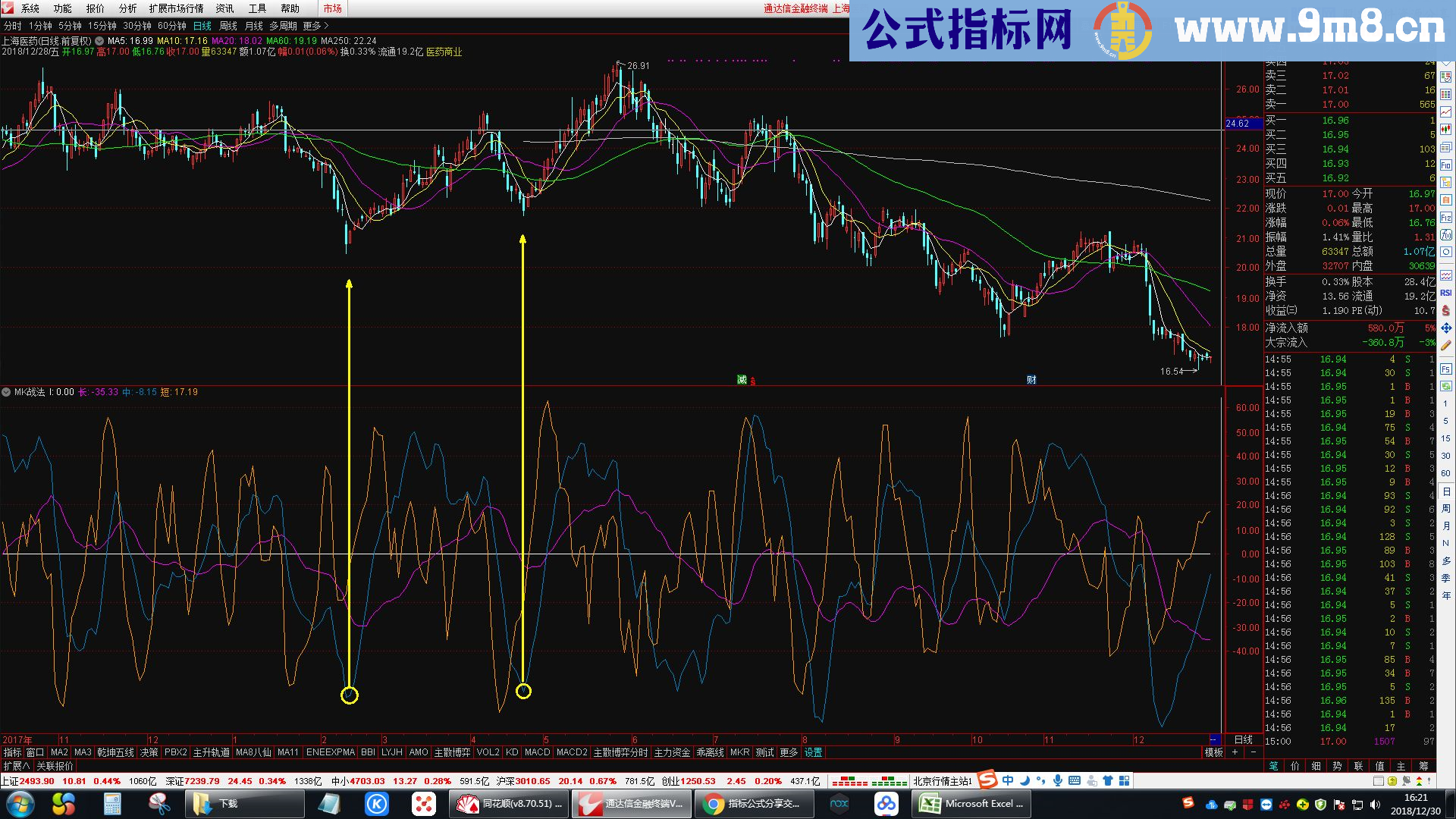Click the + stepper next to 模板

click(1235, 752)
